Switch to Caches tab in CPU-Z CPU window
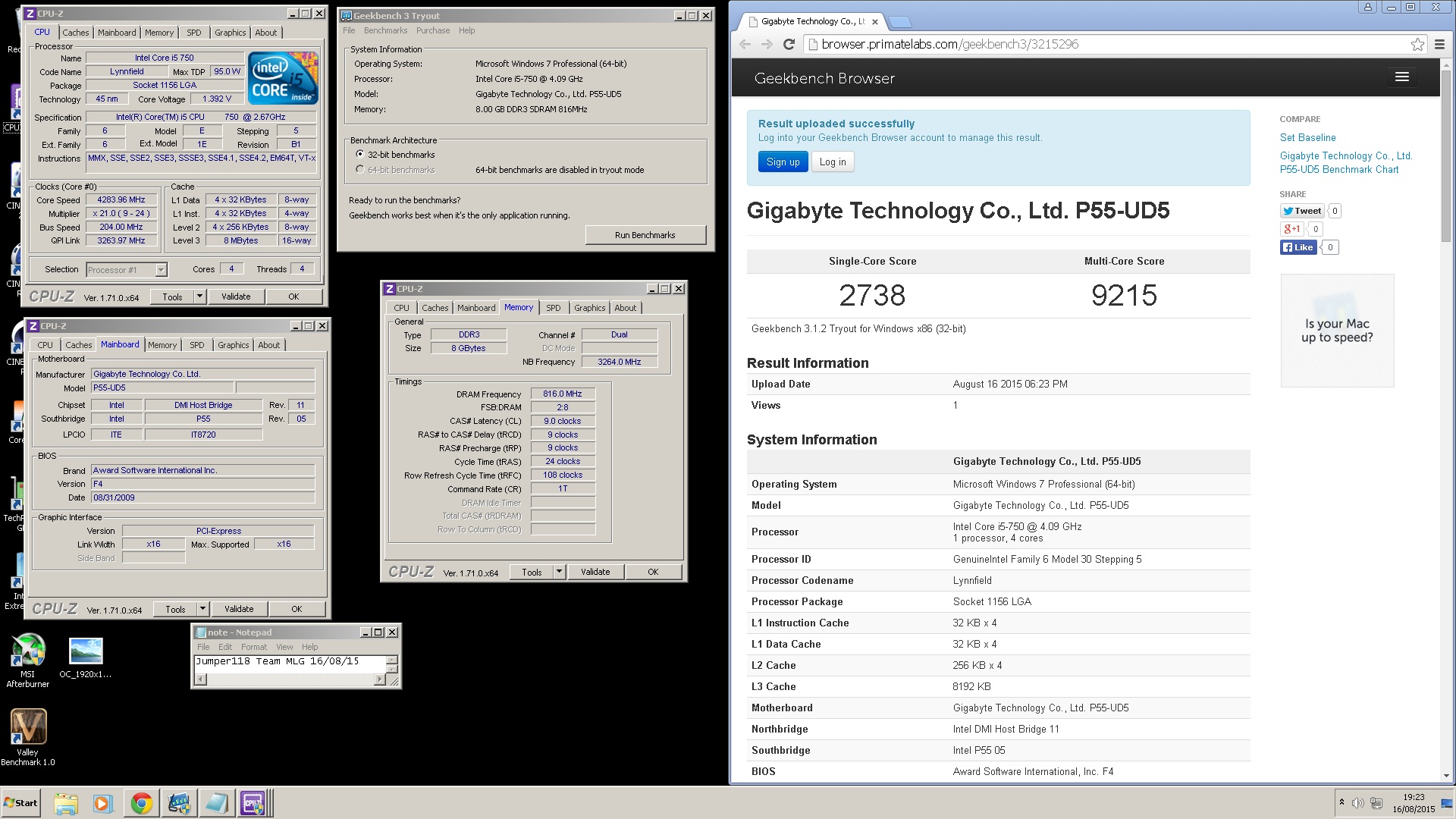Screen dimensions: 1456x819 coord(75,33)
